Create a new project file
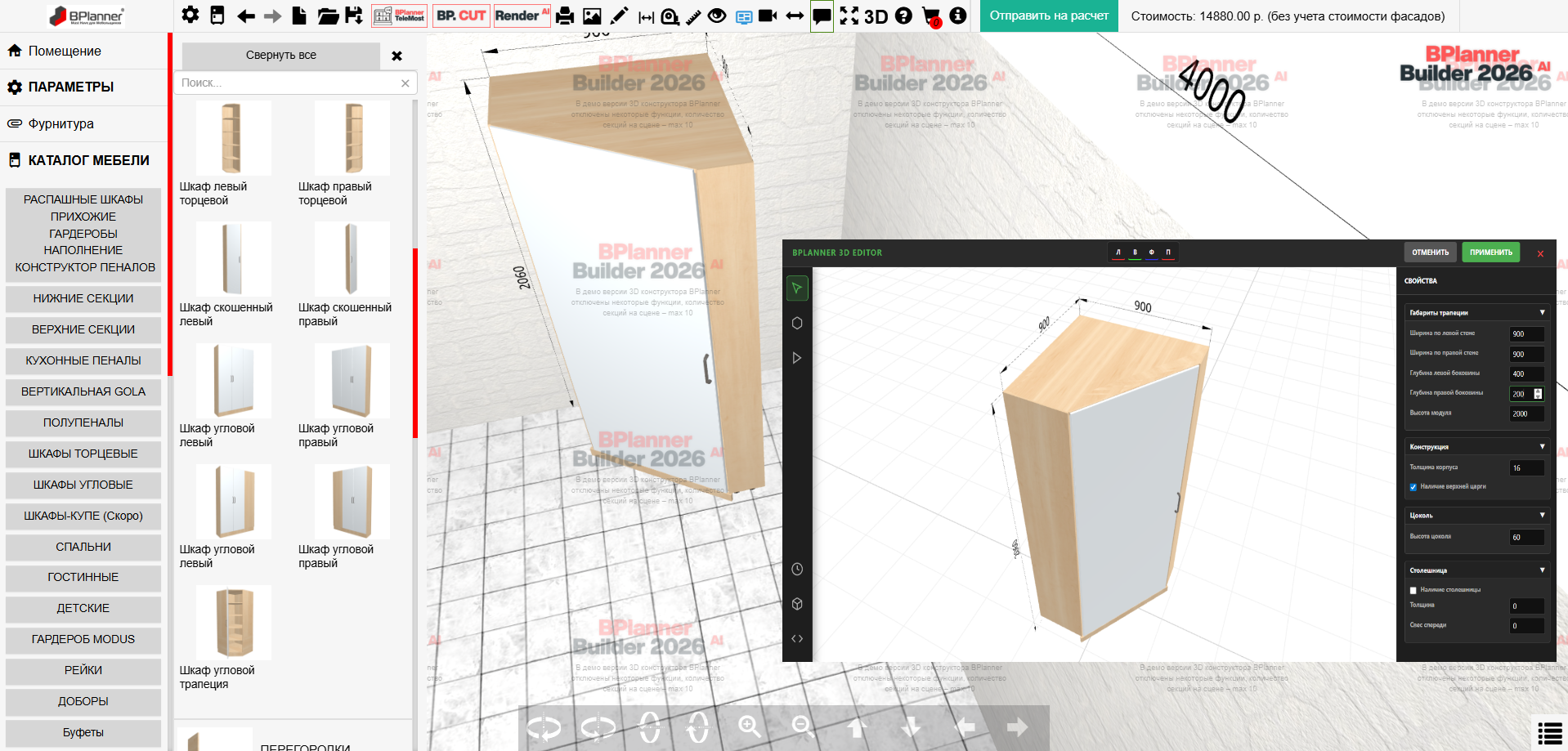The image size is (1568, 751). 300,16
